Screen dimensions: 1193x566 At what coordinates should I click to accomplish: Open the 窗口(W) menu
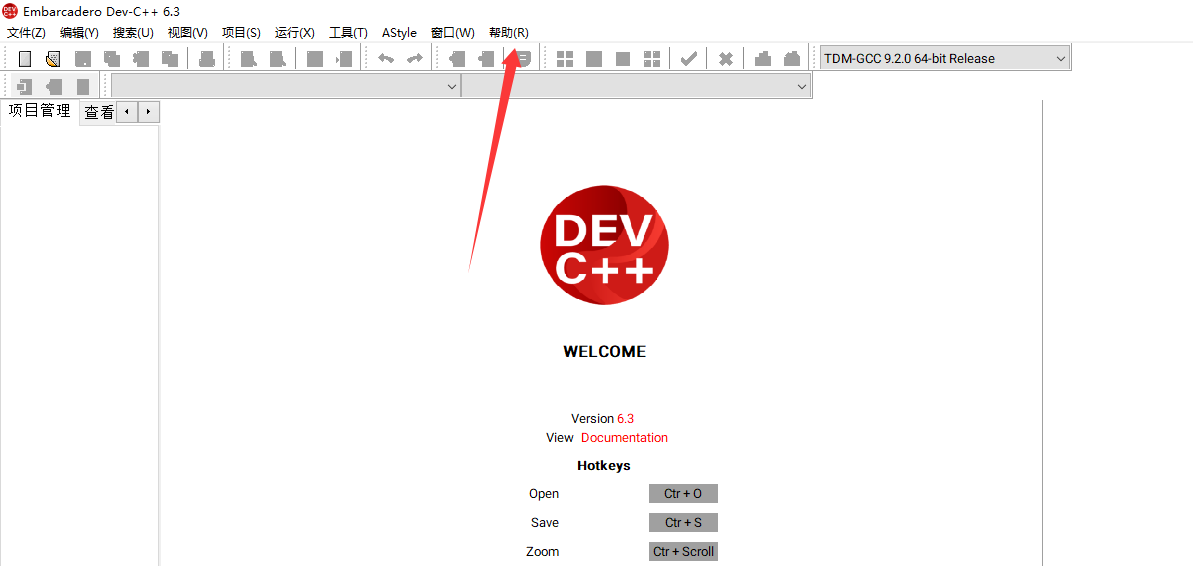coord(453,33)
